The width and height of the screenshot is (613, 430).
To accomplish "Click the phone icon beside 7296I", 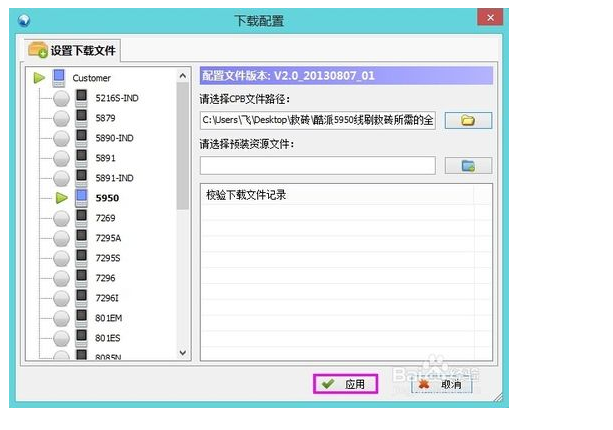I will (81, 298).
